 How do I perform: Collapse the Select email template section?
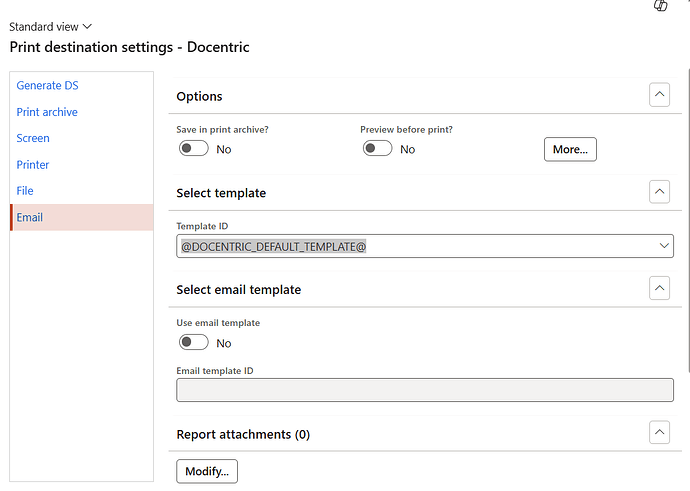659,288
